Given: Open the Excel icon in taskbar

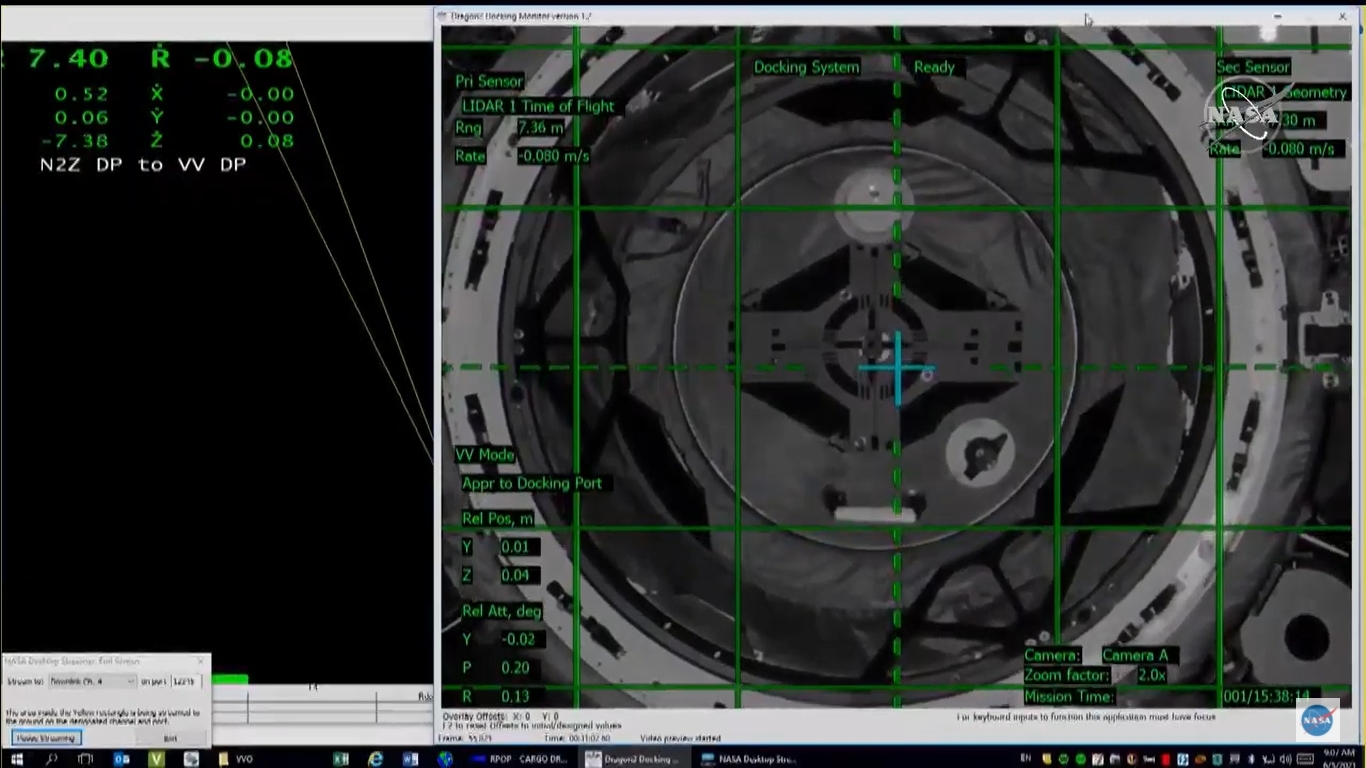Looking at the screenshot, I should [340, 759].
